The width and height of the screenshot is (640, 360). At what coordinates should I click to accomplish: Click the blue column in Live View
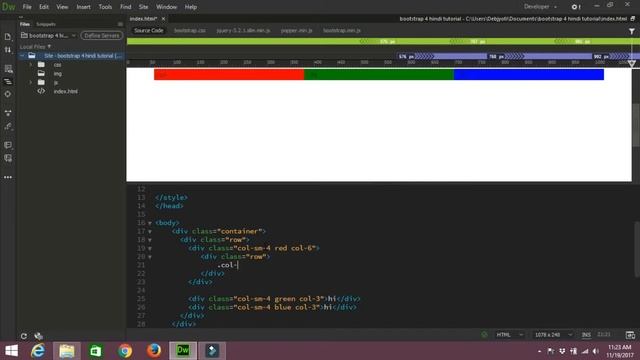529,74
